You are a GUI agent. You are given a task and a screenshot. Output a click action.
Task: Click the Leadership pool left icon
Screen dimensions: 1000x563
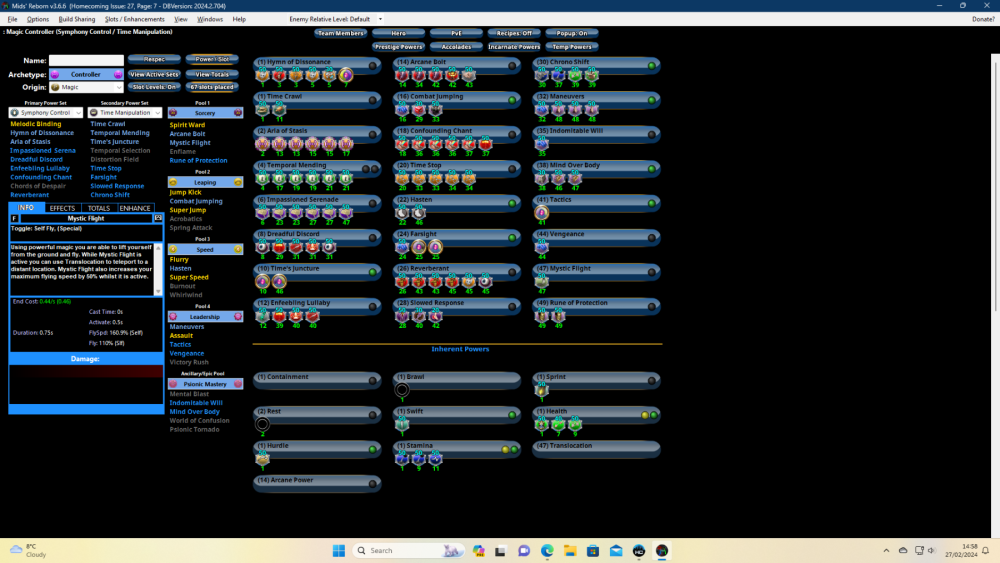[173, 317]
